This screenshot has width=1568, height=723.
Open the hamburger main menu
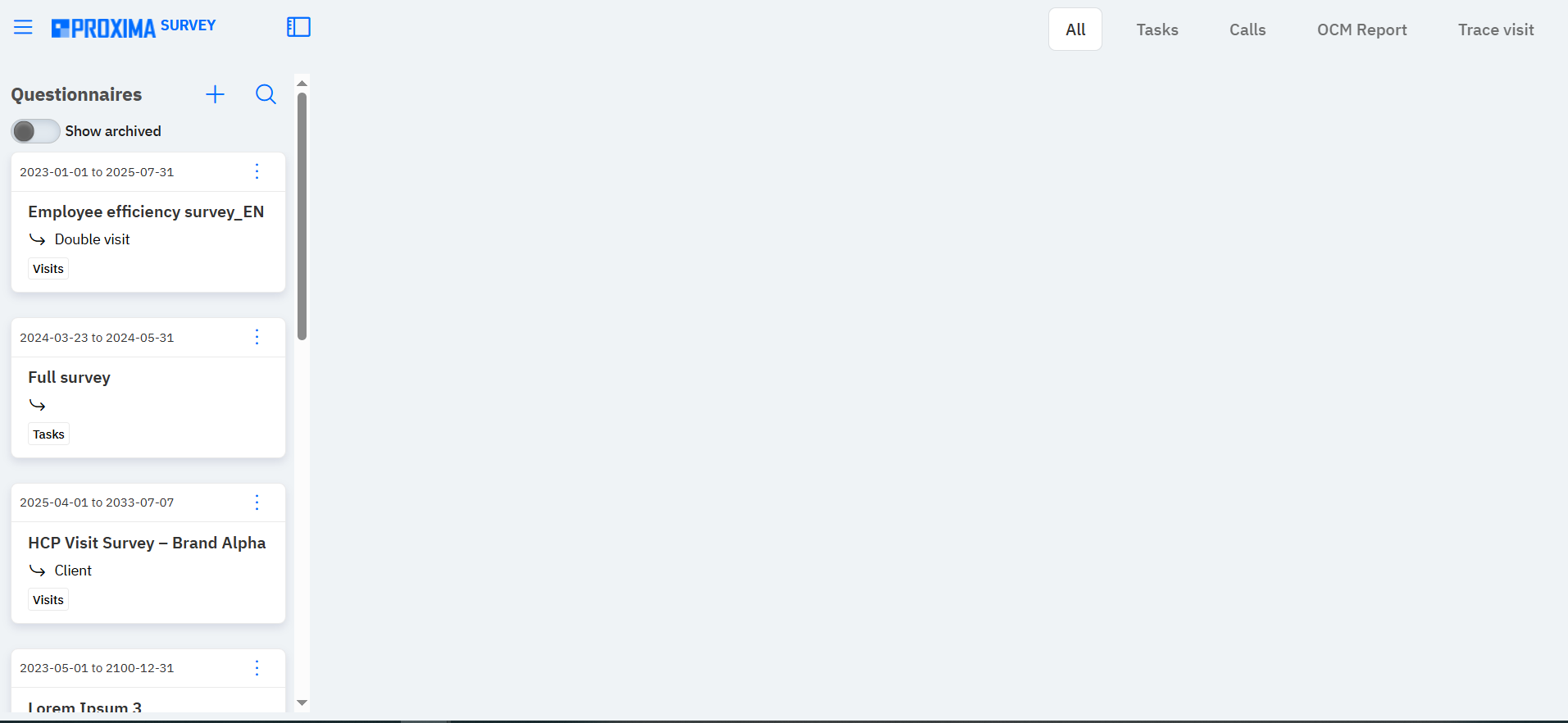23,28
